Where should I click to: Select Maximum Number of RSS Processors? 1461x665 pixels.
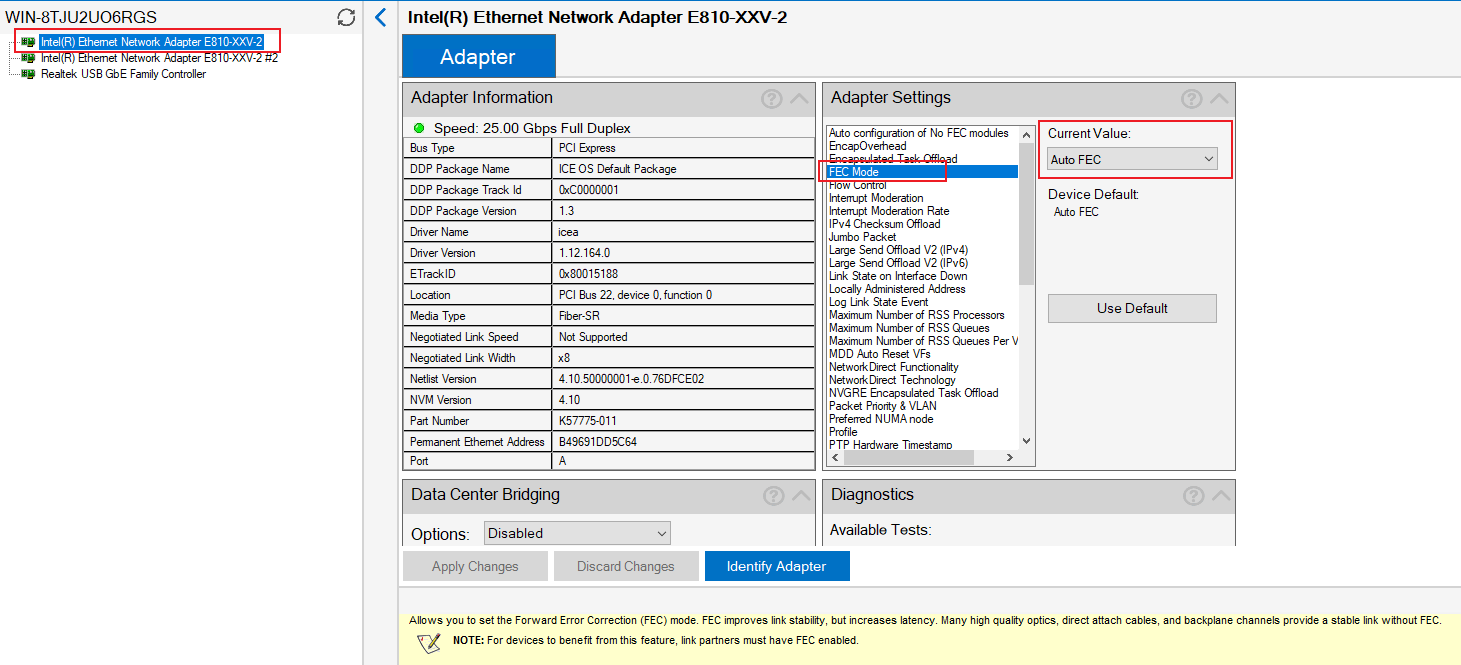[917, 315]
